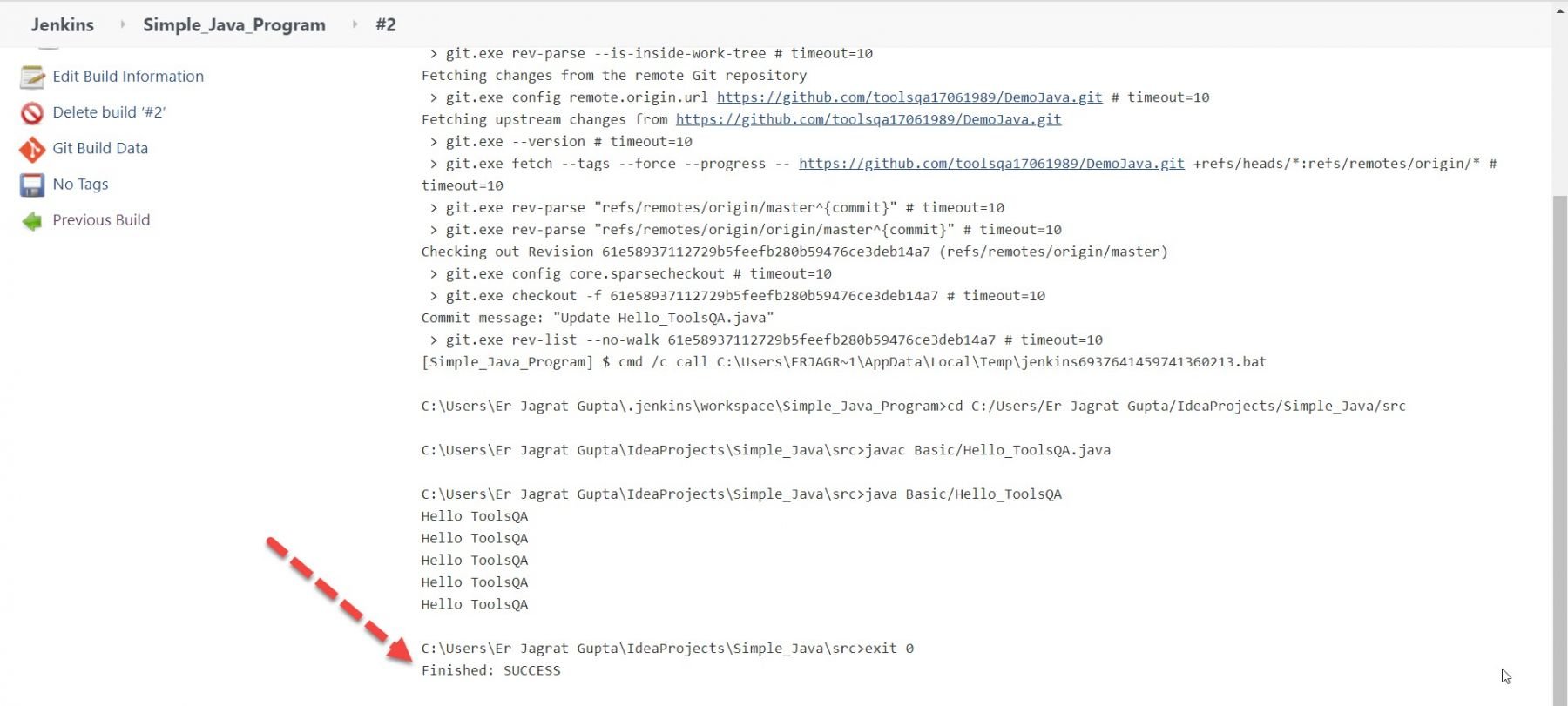Click the red Delete build prohibition icon
Image resolution: width=1568 pixels, height=706 pixels.
(31, 112)
